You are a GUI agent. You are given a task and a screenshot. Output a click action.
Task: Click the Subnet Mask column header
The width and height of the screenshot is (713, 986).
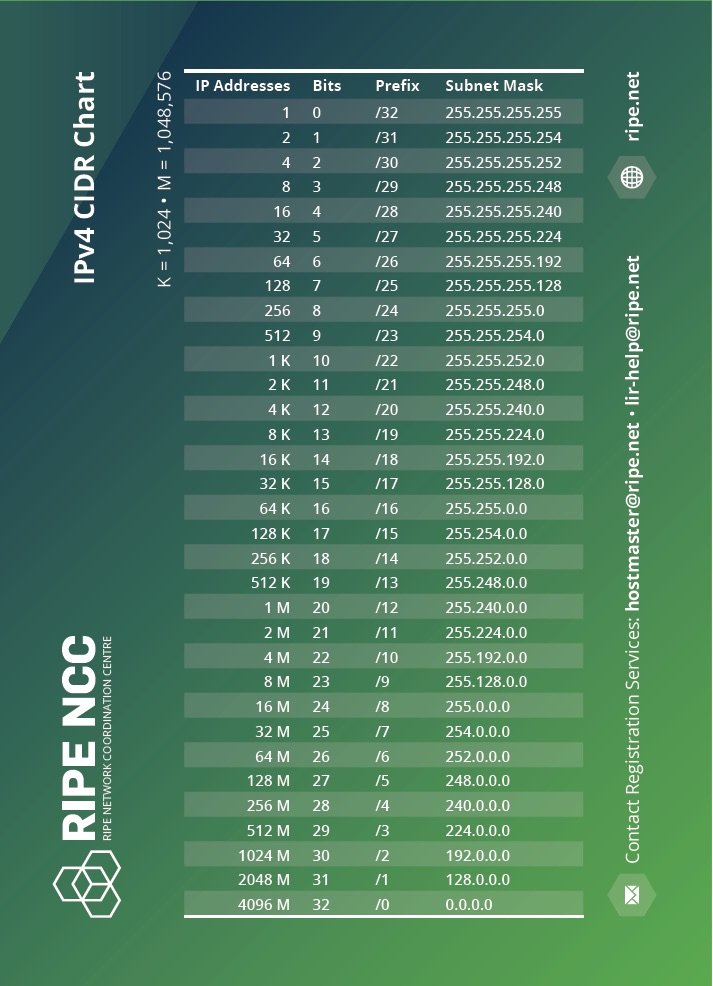click(x=494, y=86)
